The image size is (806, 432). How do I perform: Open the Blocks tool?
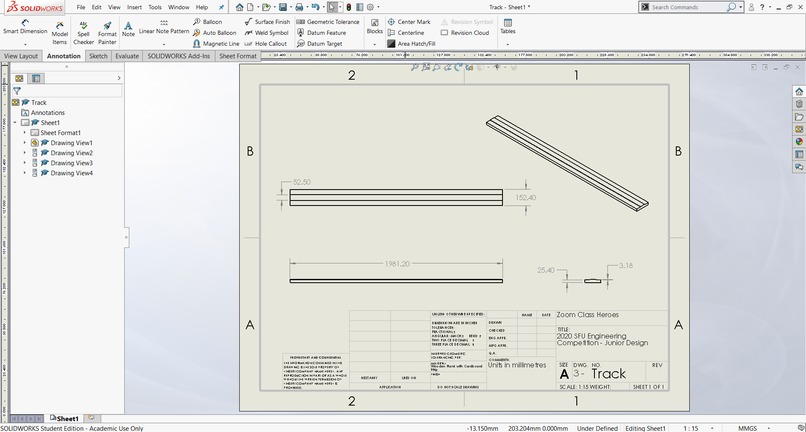tap(375, 27)
